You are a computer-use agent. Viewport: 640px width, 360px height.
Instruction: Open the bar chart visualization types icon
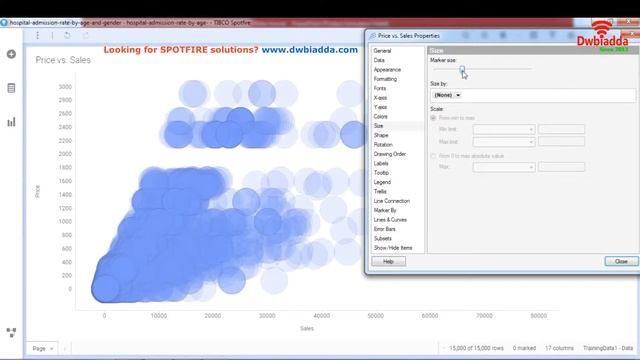pyautogui.click(x=11, y=122)
